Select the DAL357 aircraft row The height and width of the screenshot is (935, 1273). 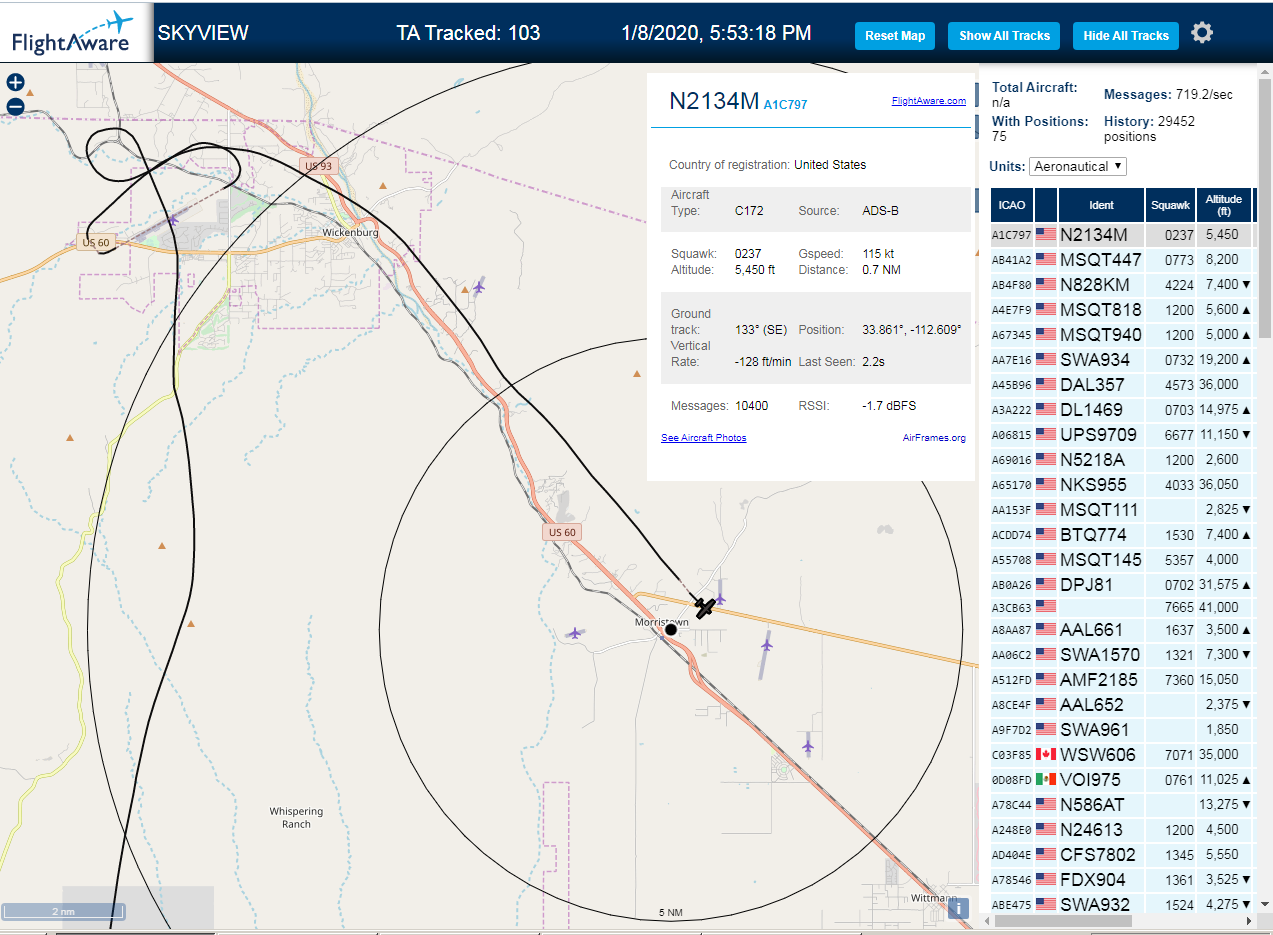pos(1123,384)
